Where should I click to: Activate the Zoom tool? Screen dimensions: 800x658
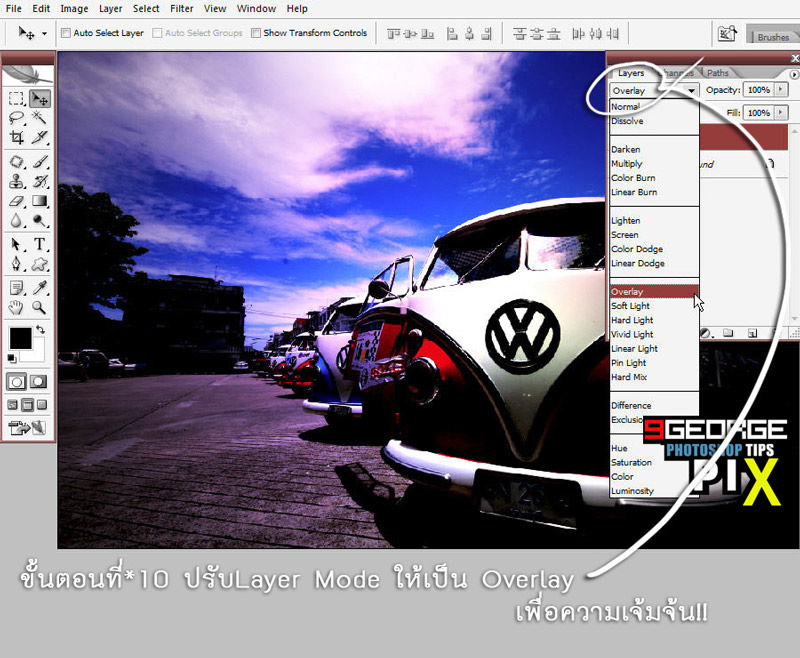[39, 308]
